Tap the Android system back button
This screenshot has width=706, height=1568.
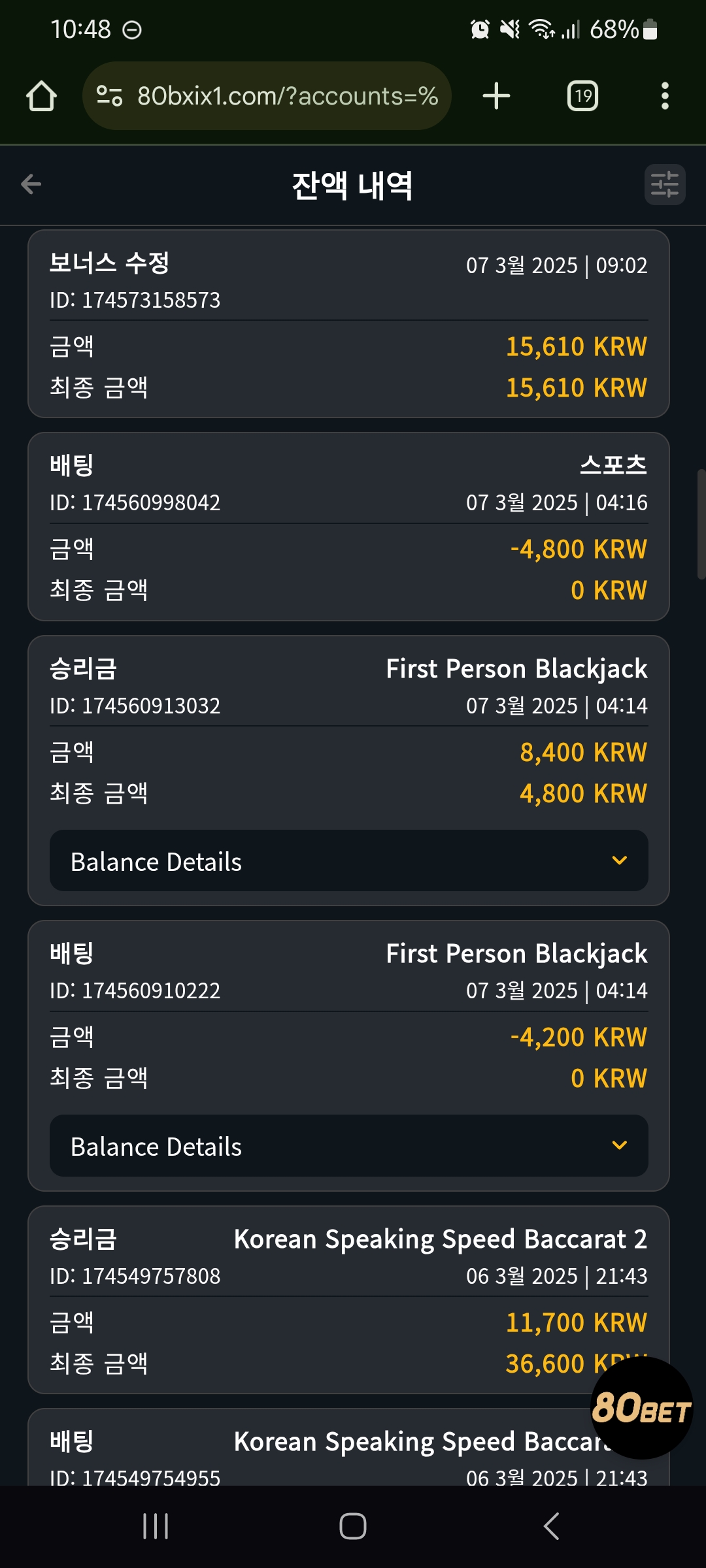[551, 1526]
